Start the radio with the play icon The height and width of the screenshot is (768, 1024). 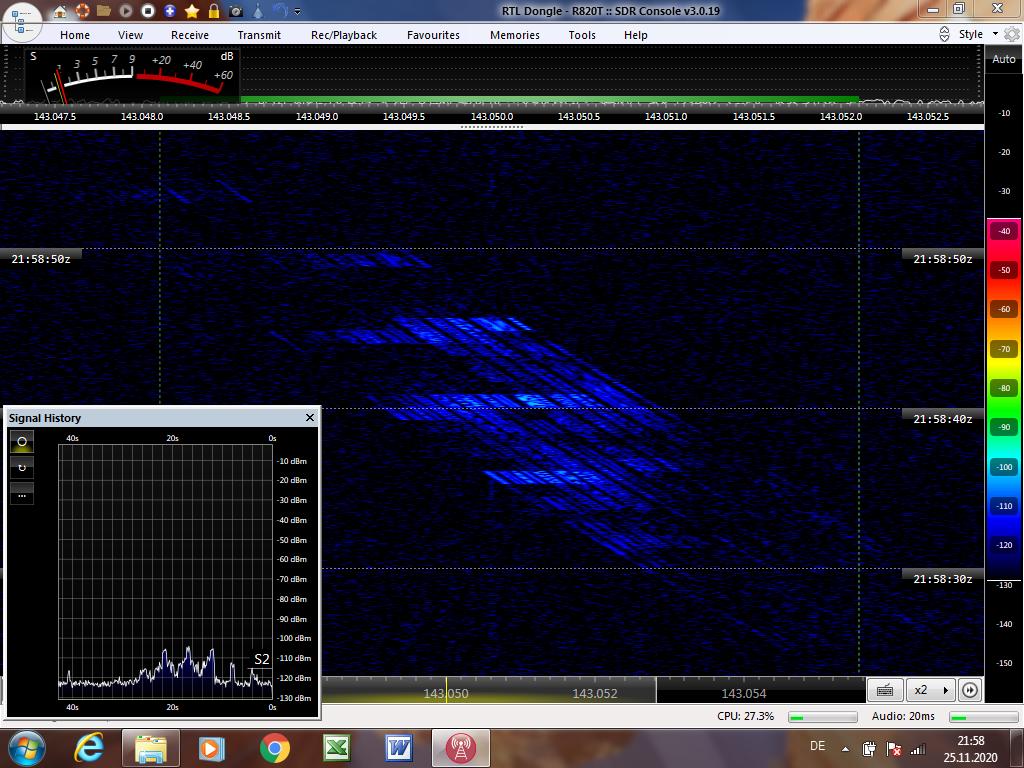[x=126, y=10]
